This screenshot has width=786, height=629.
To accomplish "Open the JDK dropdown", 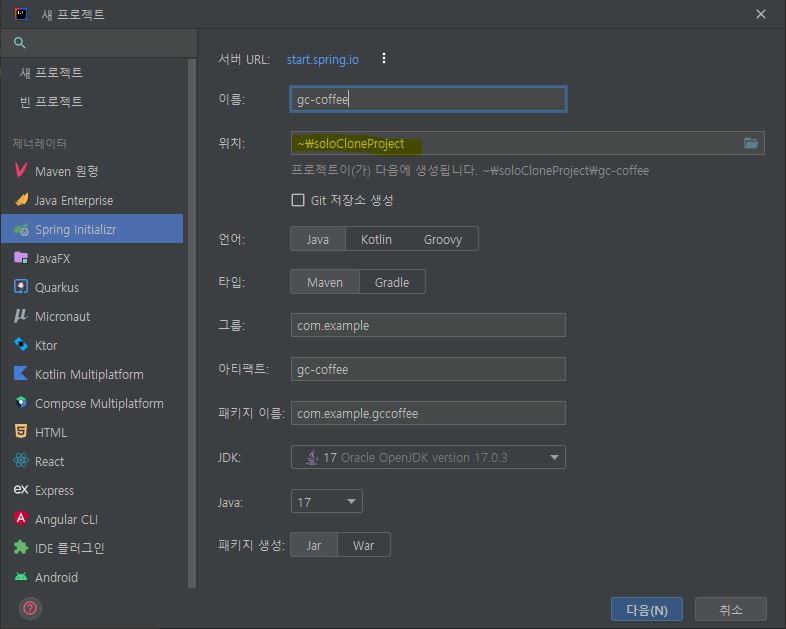I will (428, 457).
